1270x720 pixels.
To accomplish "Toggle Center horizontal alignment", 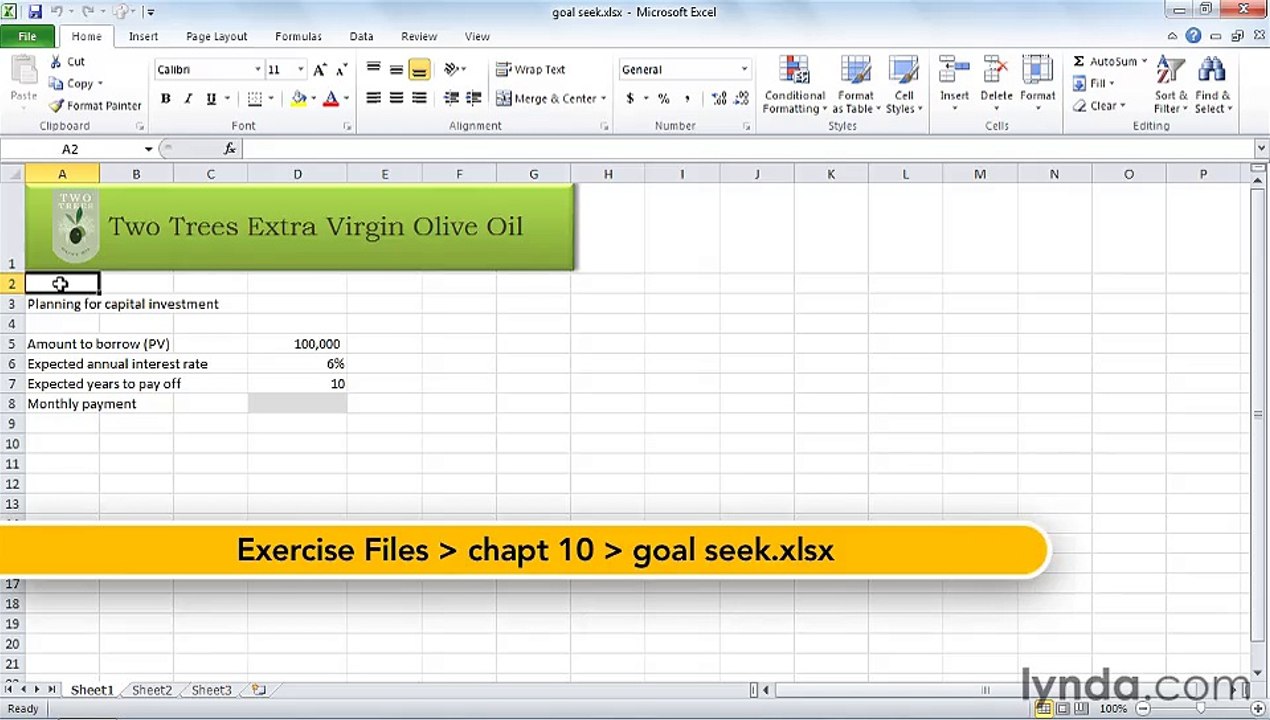I will (x=396, y=98).
